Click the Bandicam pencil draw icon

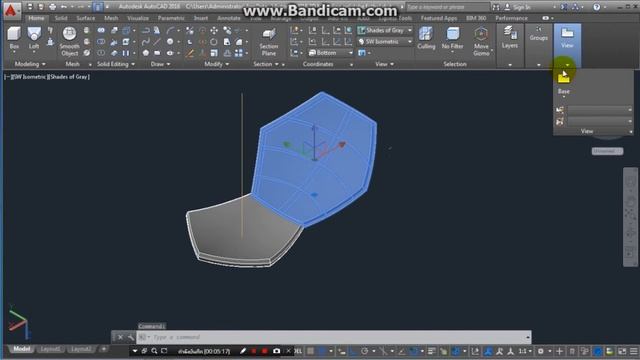tap(243, 351)
